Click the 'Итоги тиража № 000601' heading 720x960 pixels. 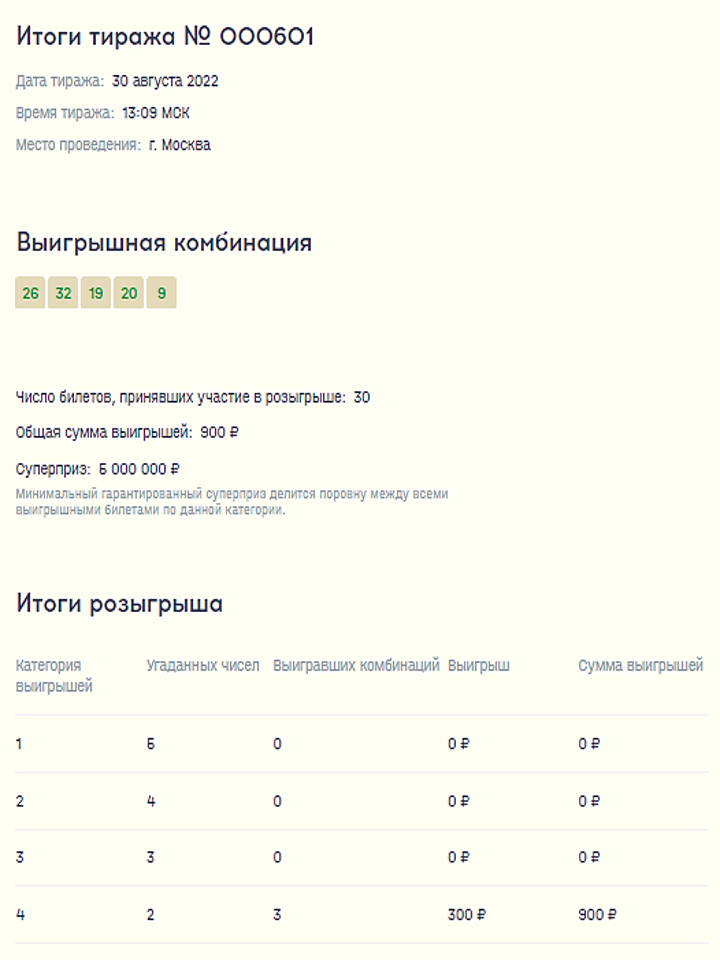[165, 37]
